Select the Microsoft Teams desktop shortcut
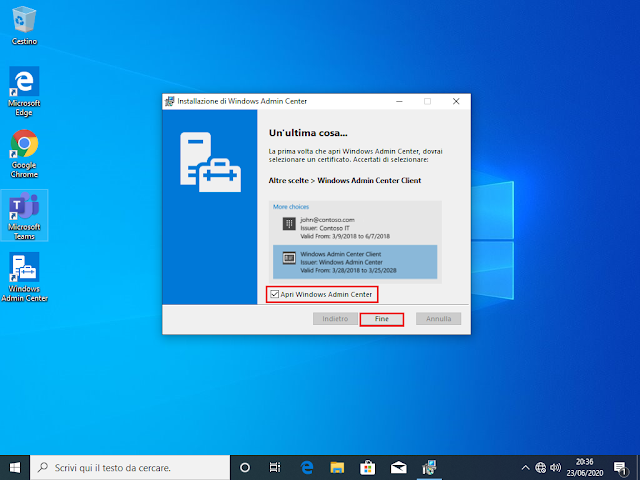Viewport: 640px width, 480px height. pyautogui.click(x=24, y=216)
